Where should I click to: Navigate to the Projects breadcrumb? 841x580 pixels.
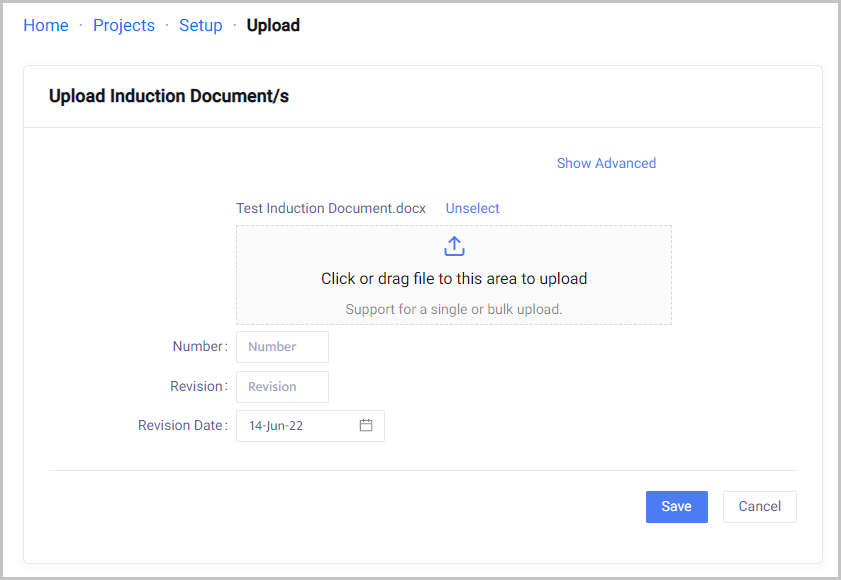pyautogui.click(x=124, y=25)
